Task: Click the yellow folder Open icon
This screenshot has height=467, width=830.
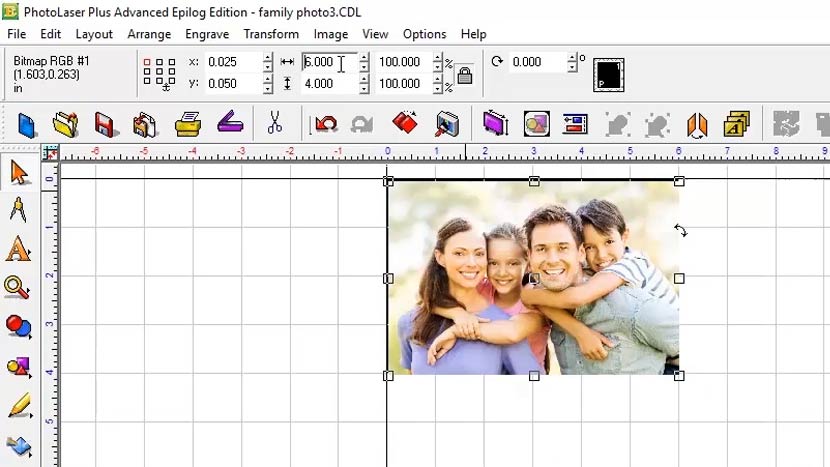Action: pos(66,124)
